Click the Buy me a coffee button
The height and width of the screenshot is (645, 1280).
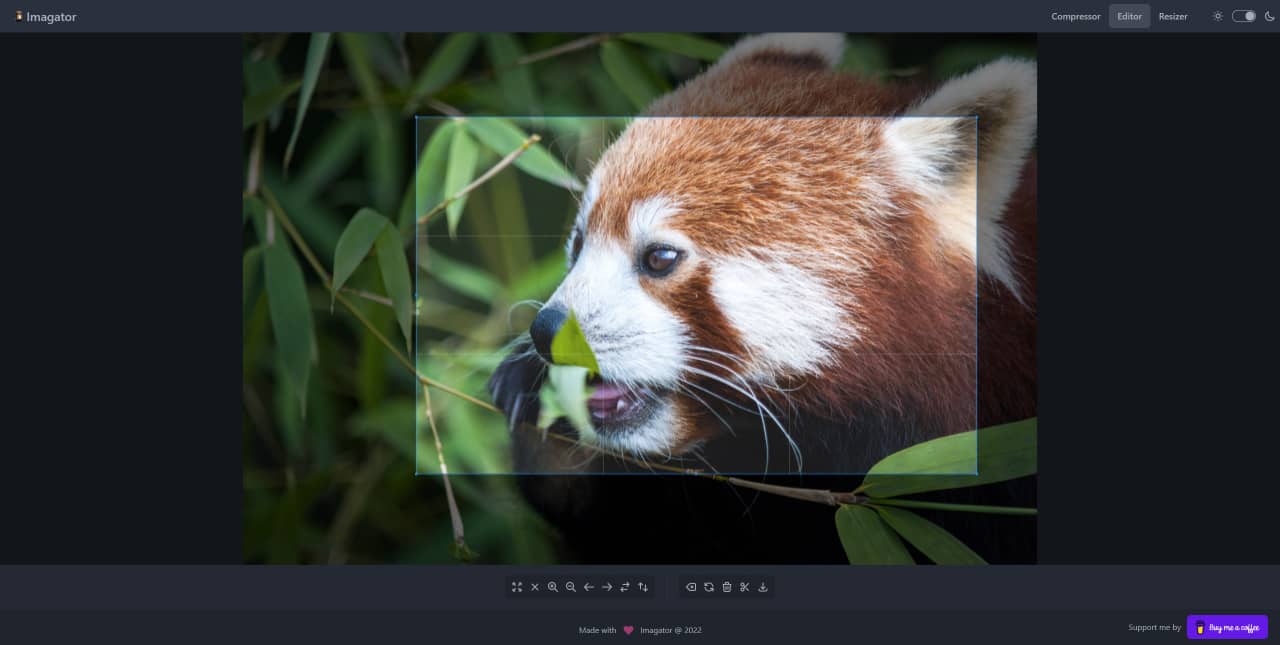coord(1227,627)
